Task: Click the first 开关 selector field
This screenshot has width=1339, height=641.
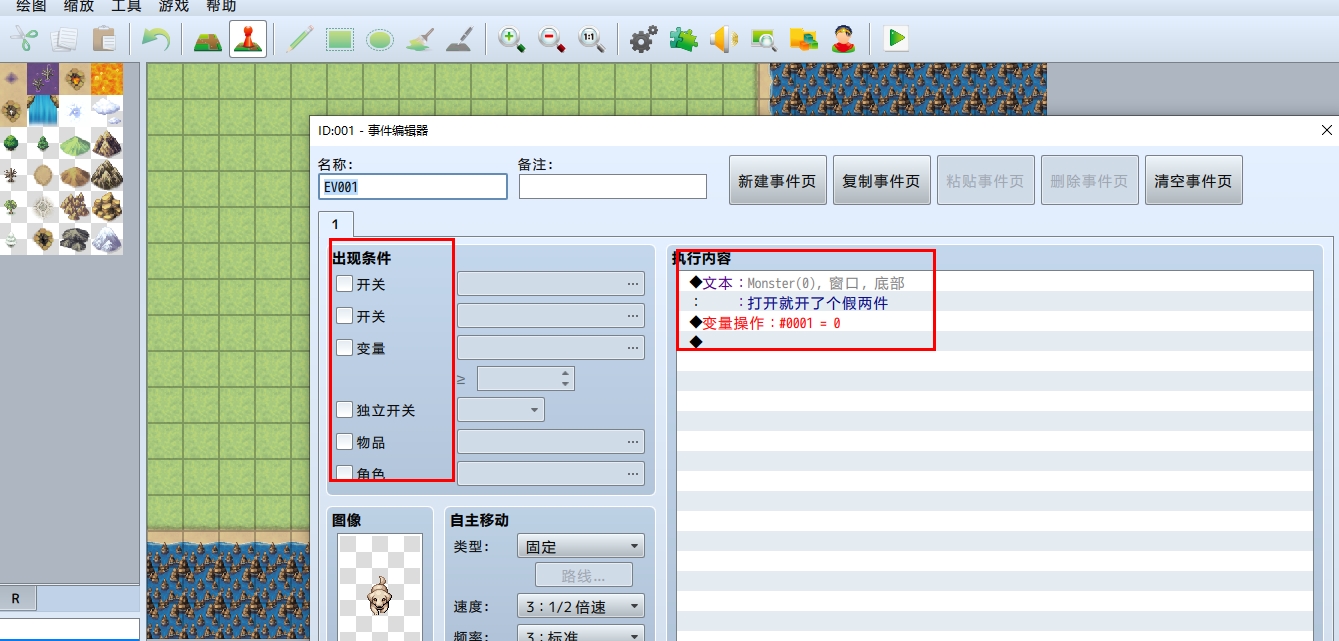Action: (x=551, y=284)
